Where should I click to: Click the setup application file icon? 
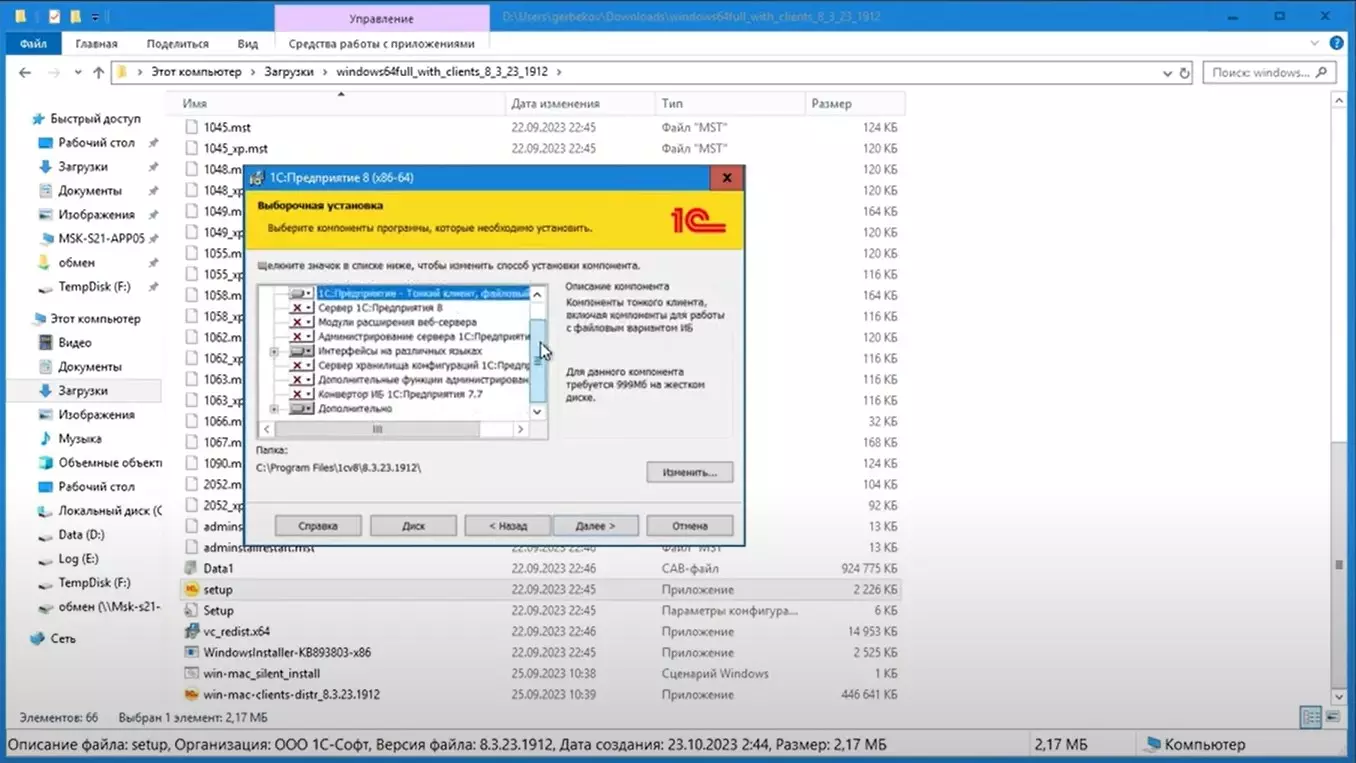pyautogui.click(x=193, y=589)
